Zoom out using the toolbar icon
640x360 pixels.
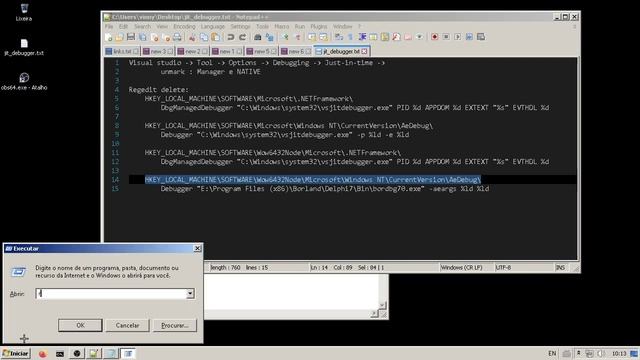[298, 37]
